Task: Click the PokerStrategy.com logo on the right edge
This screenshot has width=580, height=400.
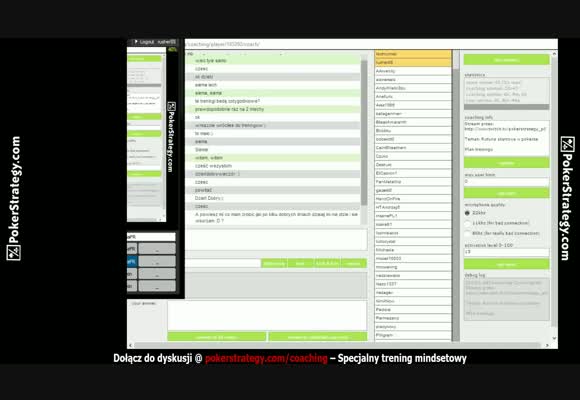Action: (567, 198)
